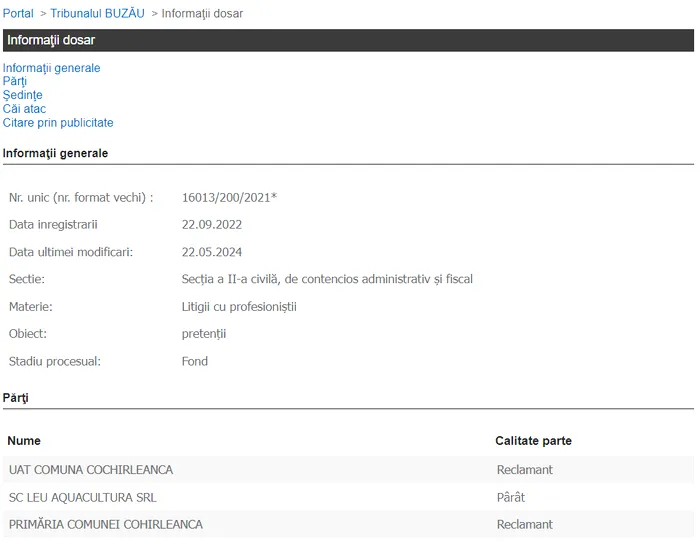The height and width of the screenshot is (541, 700).
Task: Click the Calitate parte column header
Action: coord(533,441)
